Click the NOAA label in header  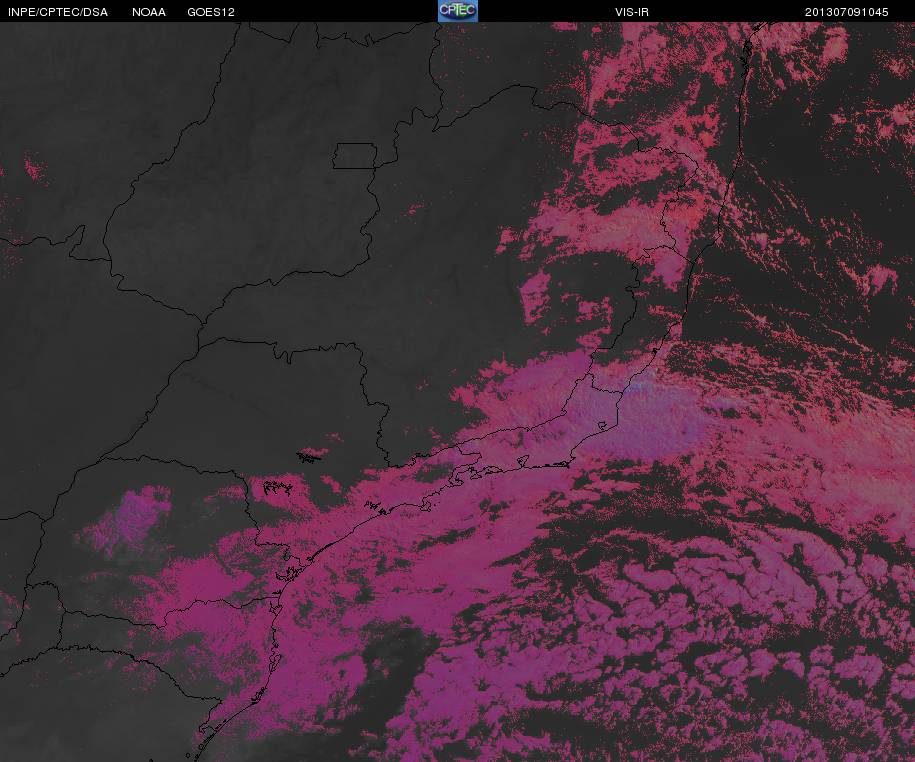(x=148, y=12)
